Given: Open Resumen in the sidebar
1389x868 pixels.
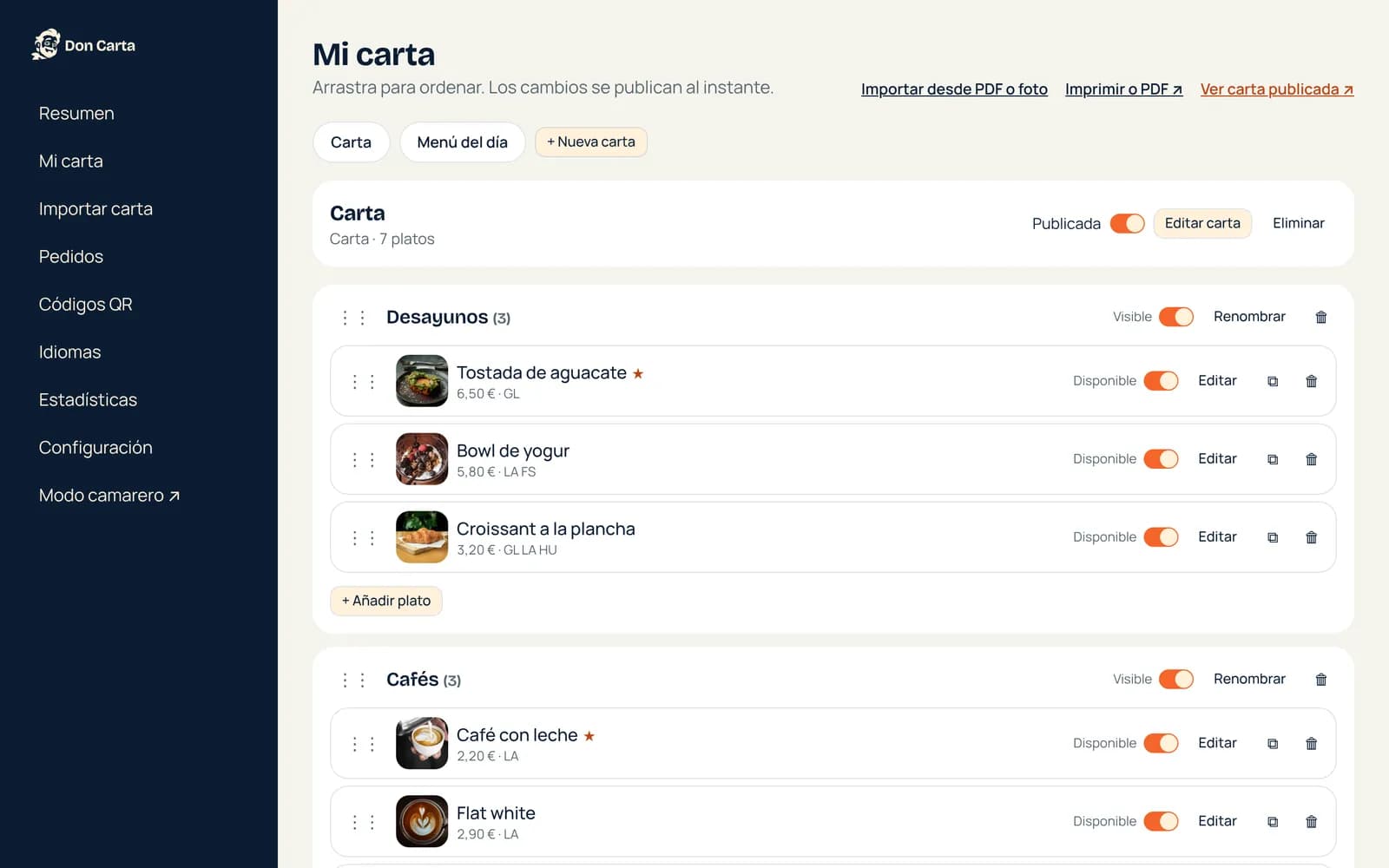Looking at the screenshot, I should tap(76, 114).
